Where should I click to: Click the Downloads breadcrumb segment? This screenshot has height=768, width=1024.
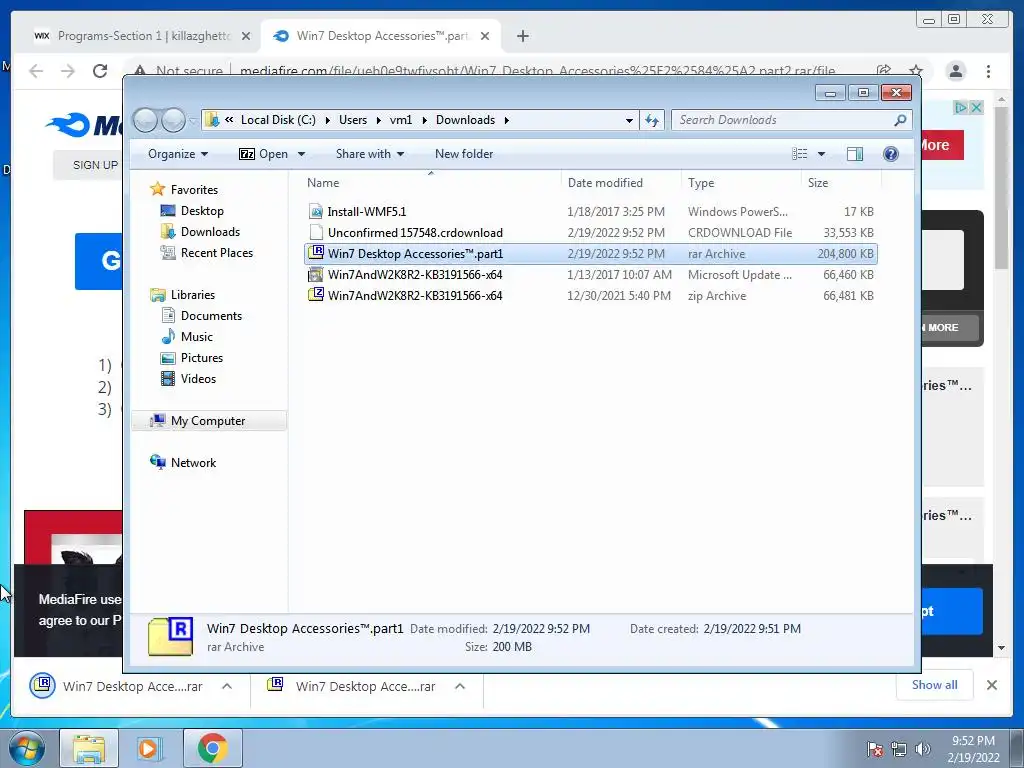[465, 120]
